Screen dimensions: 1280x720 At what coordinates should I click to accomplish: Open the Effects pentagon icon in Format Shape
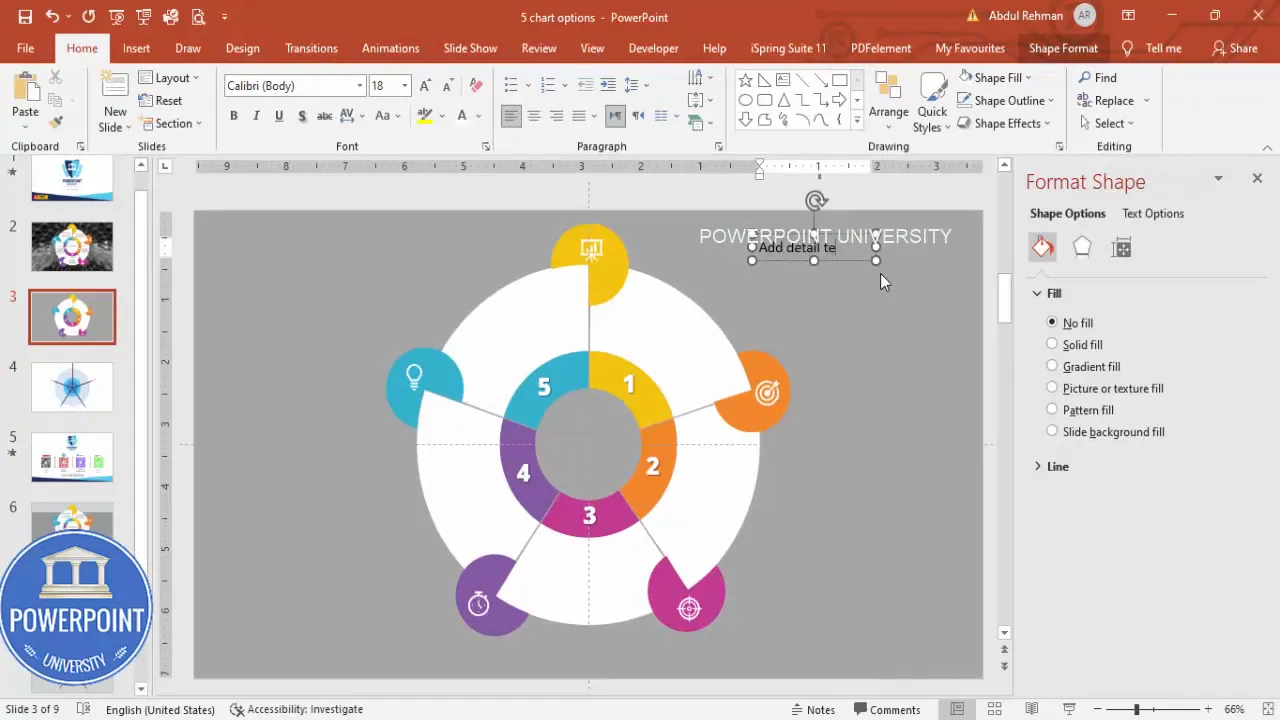point(1082,248)
